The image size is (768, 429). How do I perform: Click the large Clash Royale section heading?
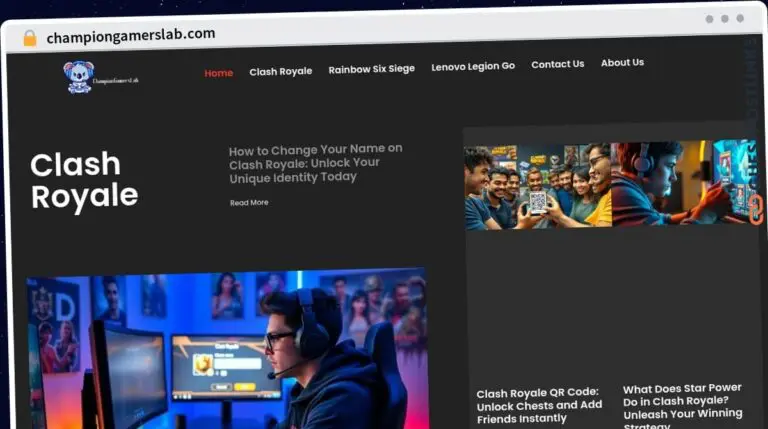pyautogui.click(x=84, y=180)
